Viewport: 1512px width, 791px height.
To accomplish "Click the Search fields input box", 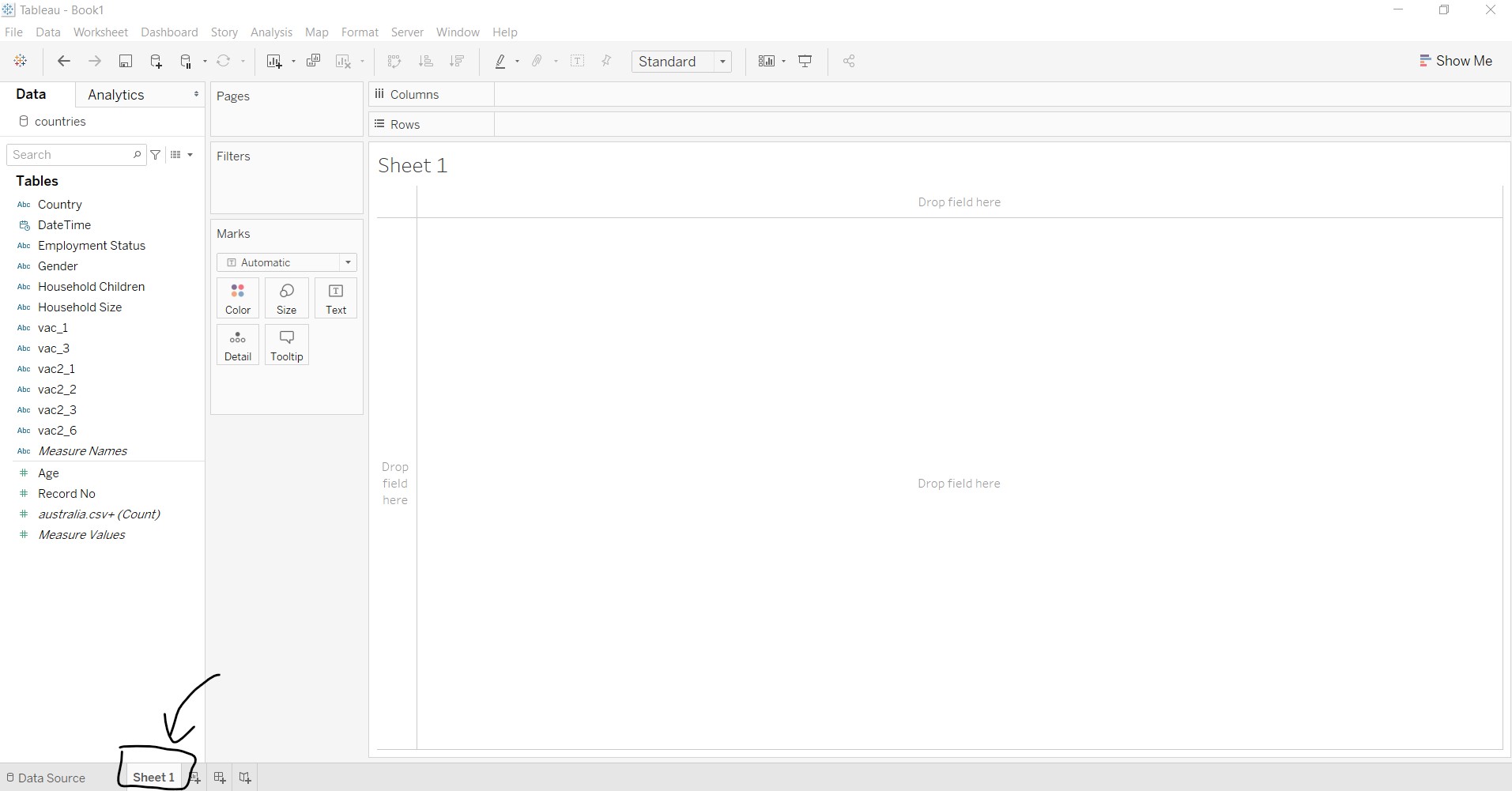I will click(x=71, y=155).
